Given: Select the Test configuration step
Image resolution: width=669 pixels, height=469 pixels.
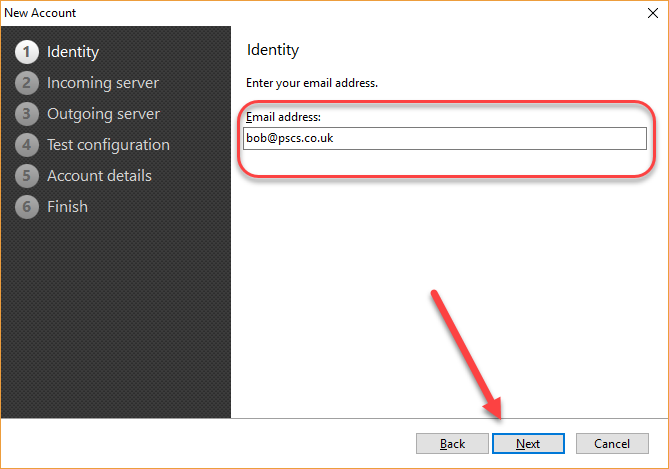Looking at the screenshot, I should (x=108, y=145).
